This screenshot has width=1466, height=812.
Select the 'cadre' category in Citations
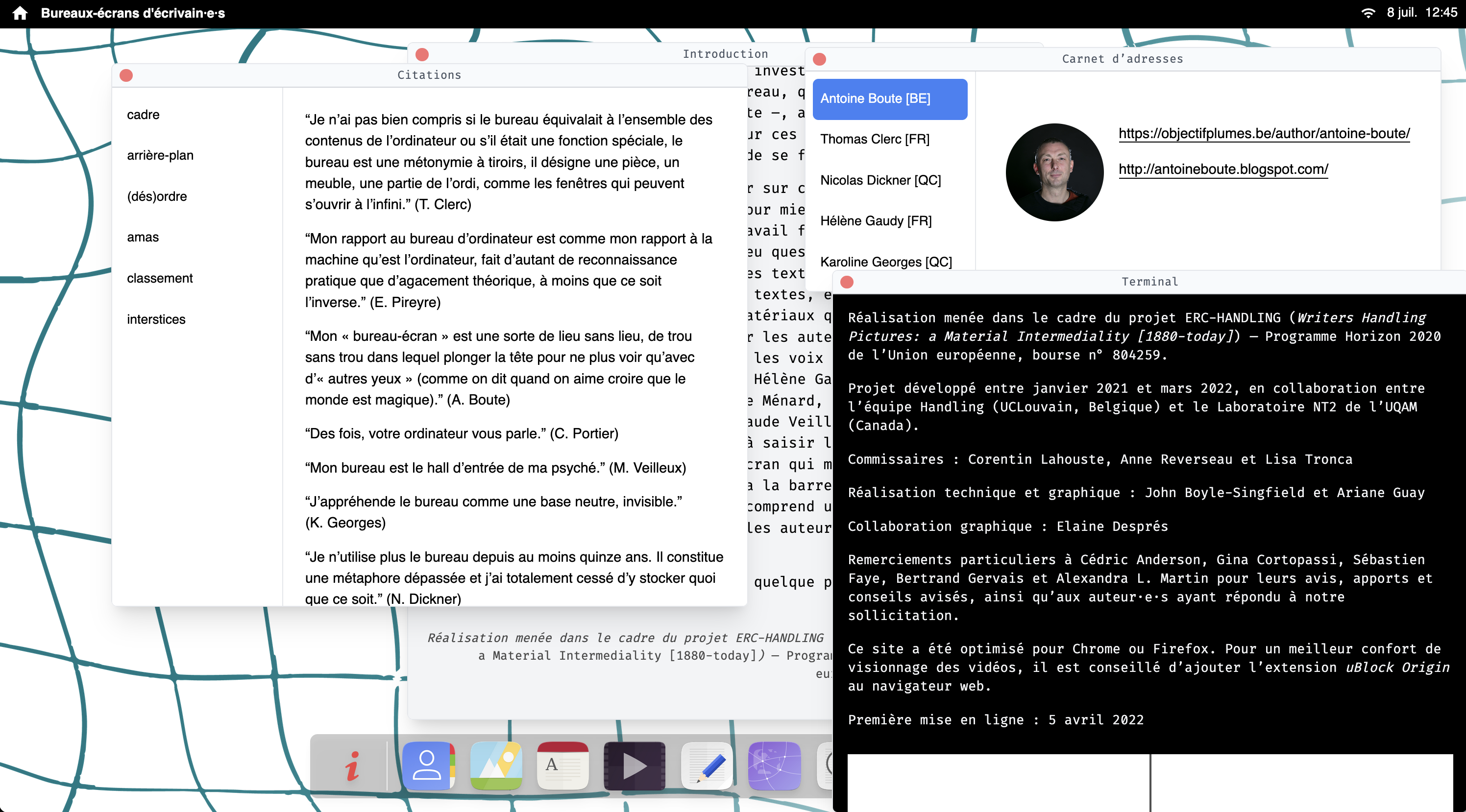pyautogui.click(x=144, y=115)
